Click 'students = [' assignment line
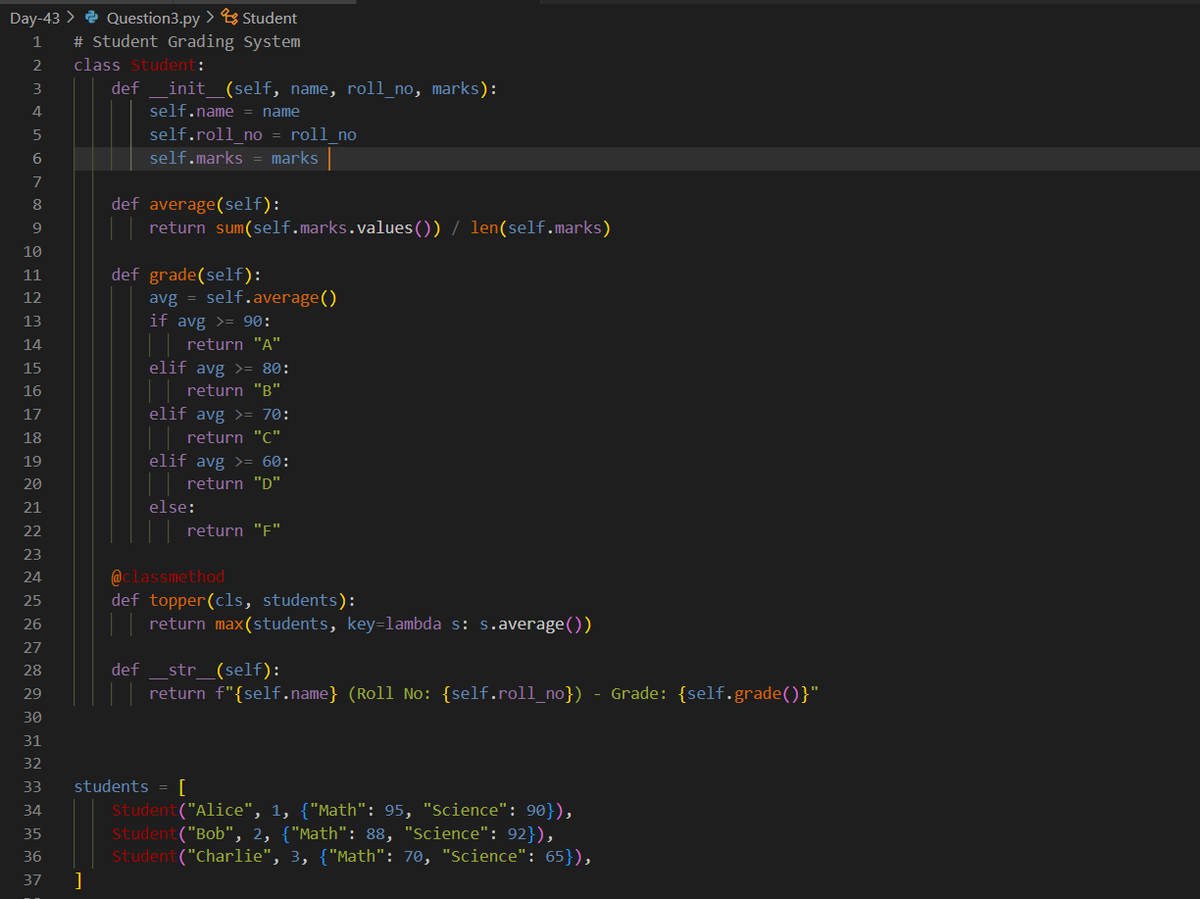Viewport: 1200px width, 899px height. (x=130, y=787)
